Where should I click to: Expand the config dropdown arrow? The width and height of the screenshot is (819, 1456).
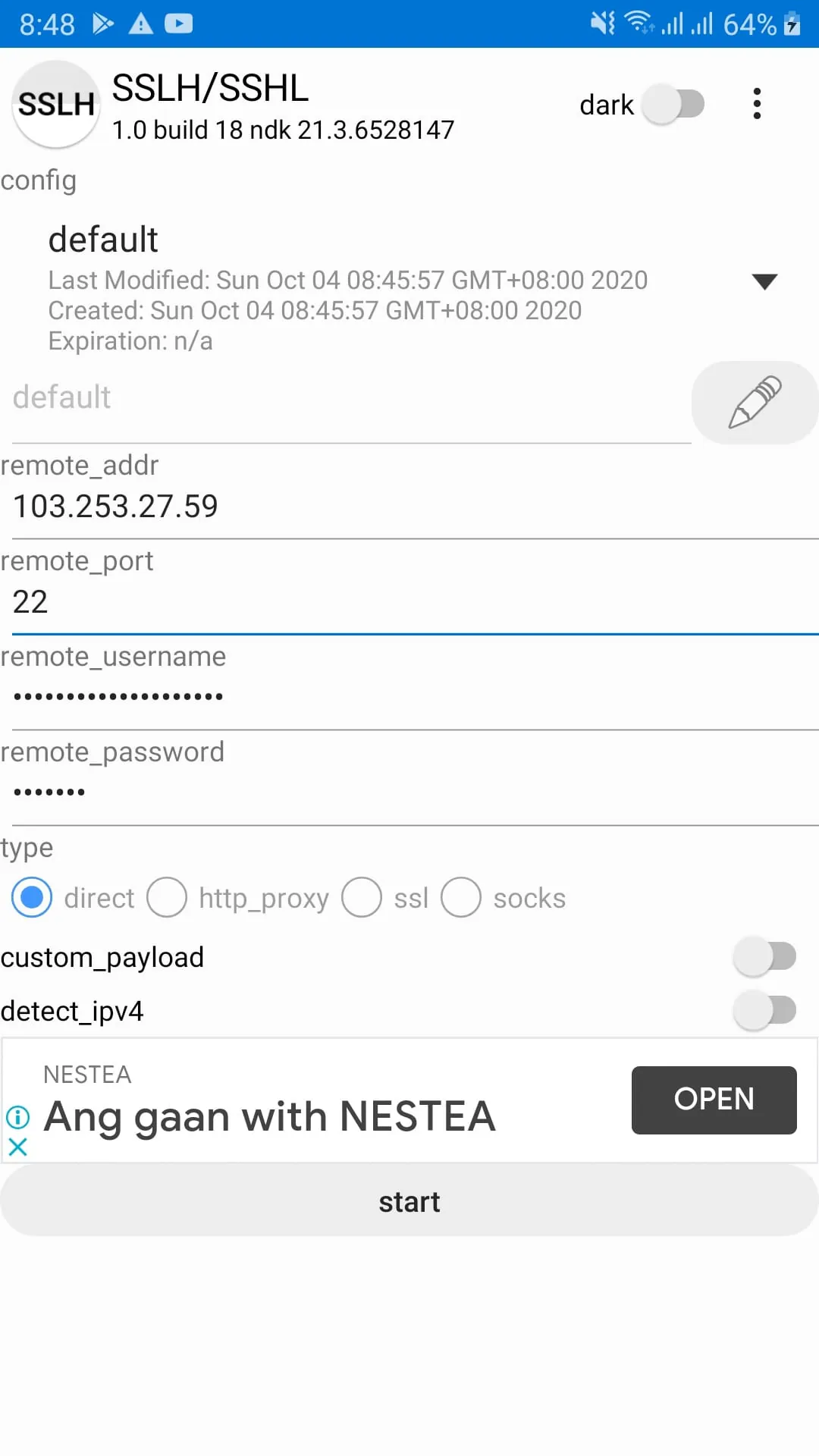click(764, 282)
